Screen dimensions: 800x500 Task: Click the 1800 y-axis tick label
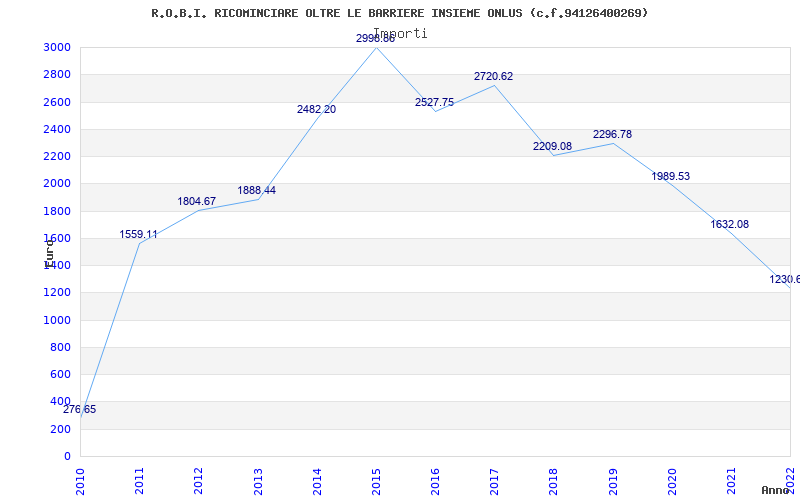pyautogui.click(x=58, y=211)
